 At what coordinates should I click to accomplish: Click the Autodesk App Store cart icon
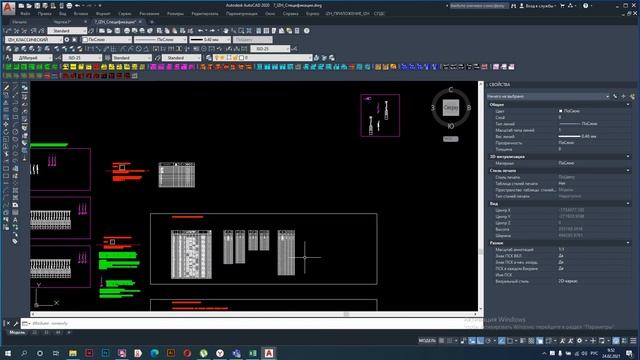[x=562, y=6]
